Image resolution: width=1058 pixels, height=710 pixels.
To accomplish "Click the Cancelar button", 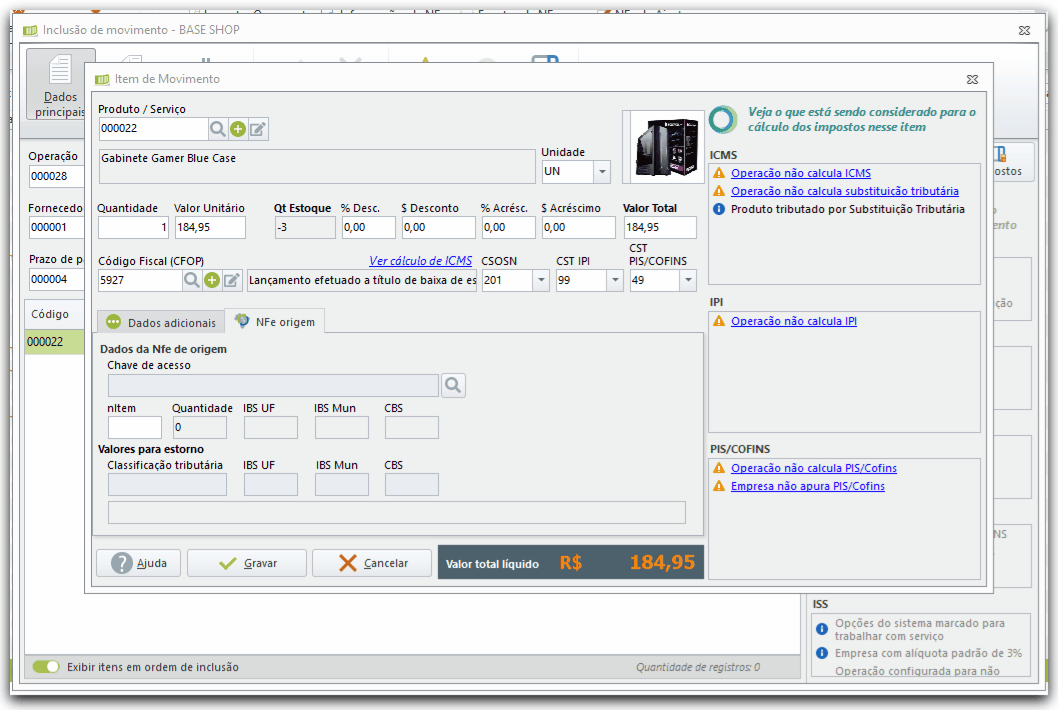I will (372, 563).
